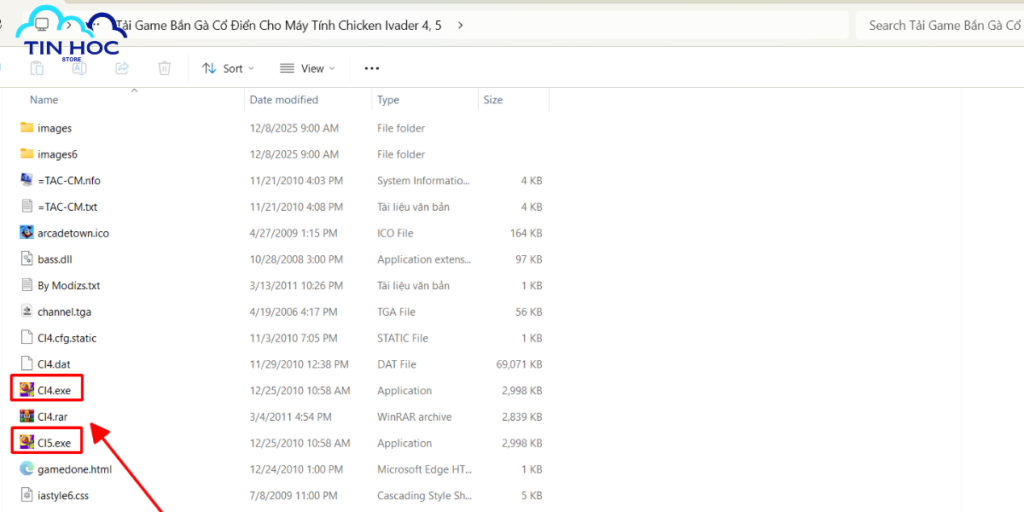The height and width of the screenshot is (512, 1024).
Task: Sort by Date modified column header
Action: tap(284, 100)
